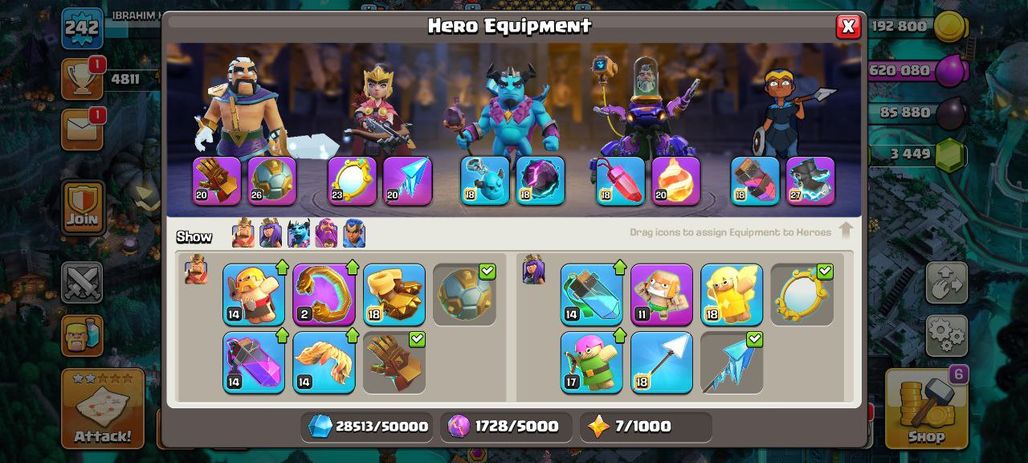Image resolution: width=1028 pixels, height=463 pixels.
Task: Toggle Barbarian King filter in Show row
Action: point(243,233)
